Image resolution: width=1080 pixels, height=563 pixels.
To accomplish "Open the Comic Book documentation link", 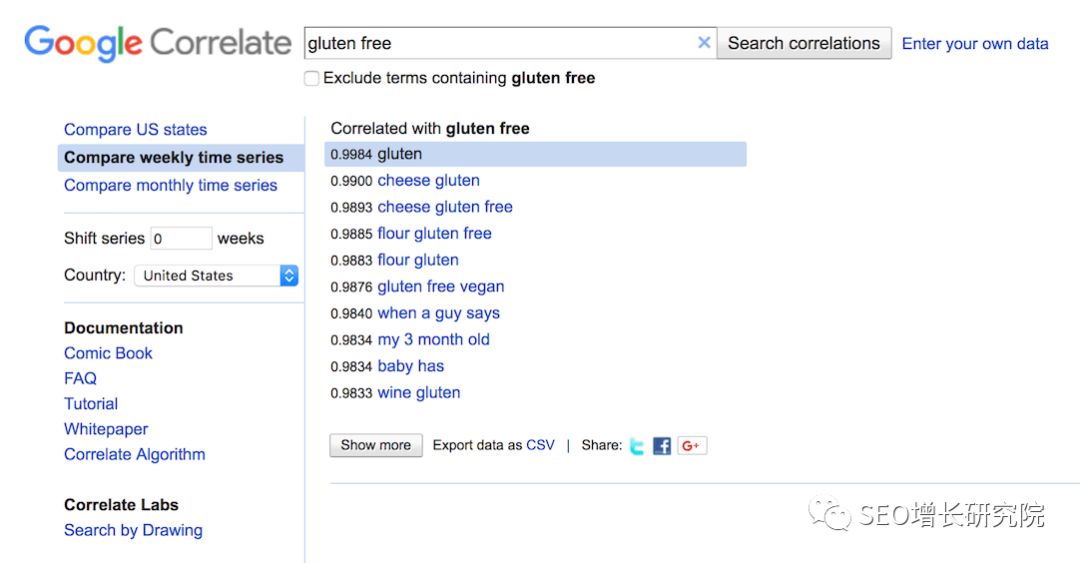I will click(x=108, y=354).
